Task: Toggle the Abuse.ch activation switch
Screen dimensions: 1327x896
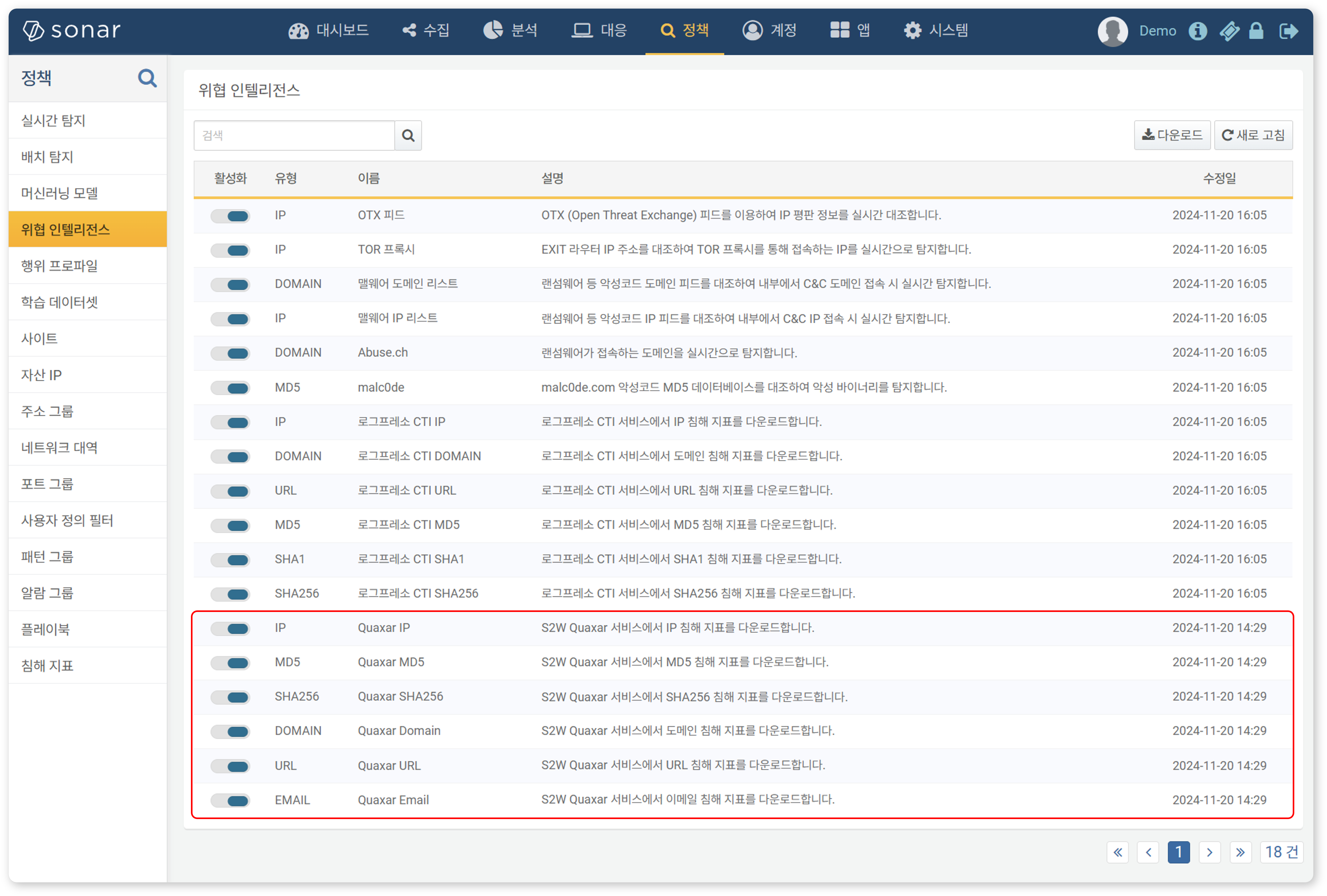Action: point(230,353)
